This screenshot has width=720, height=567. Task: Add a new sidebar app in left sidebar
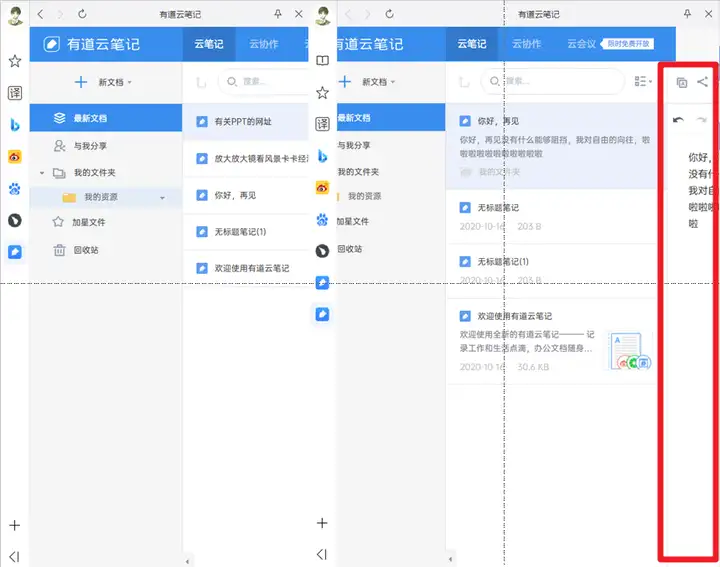click(15, 525)
